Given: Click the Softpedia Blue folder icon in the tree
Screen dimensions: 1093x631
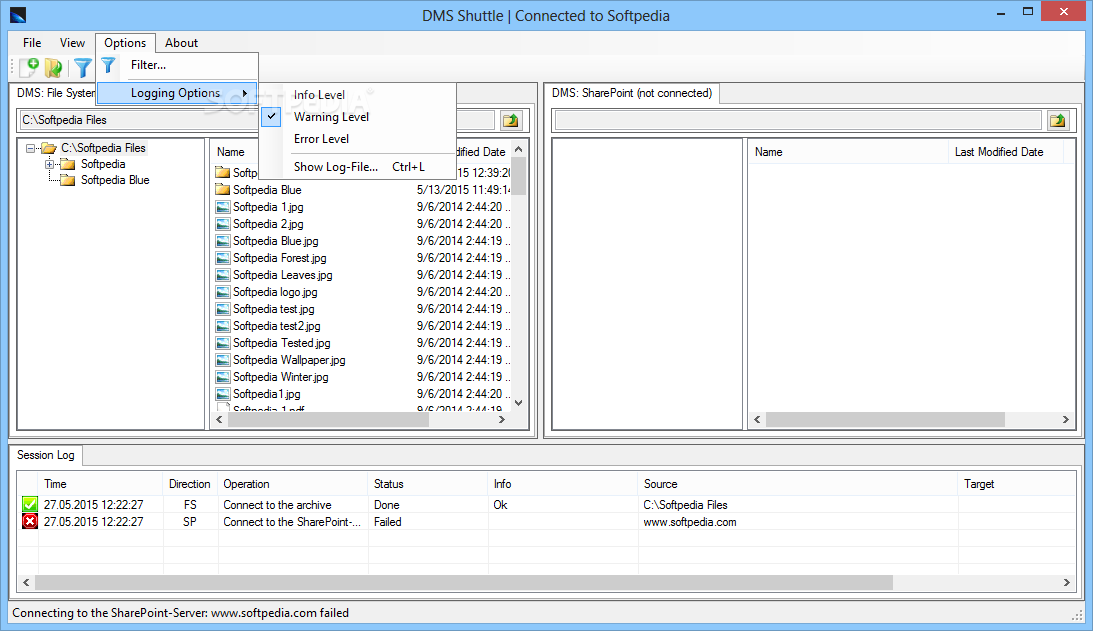Looking at the screenshot, I should (x=68, y=181).
